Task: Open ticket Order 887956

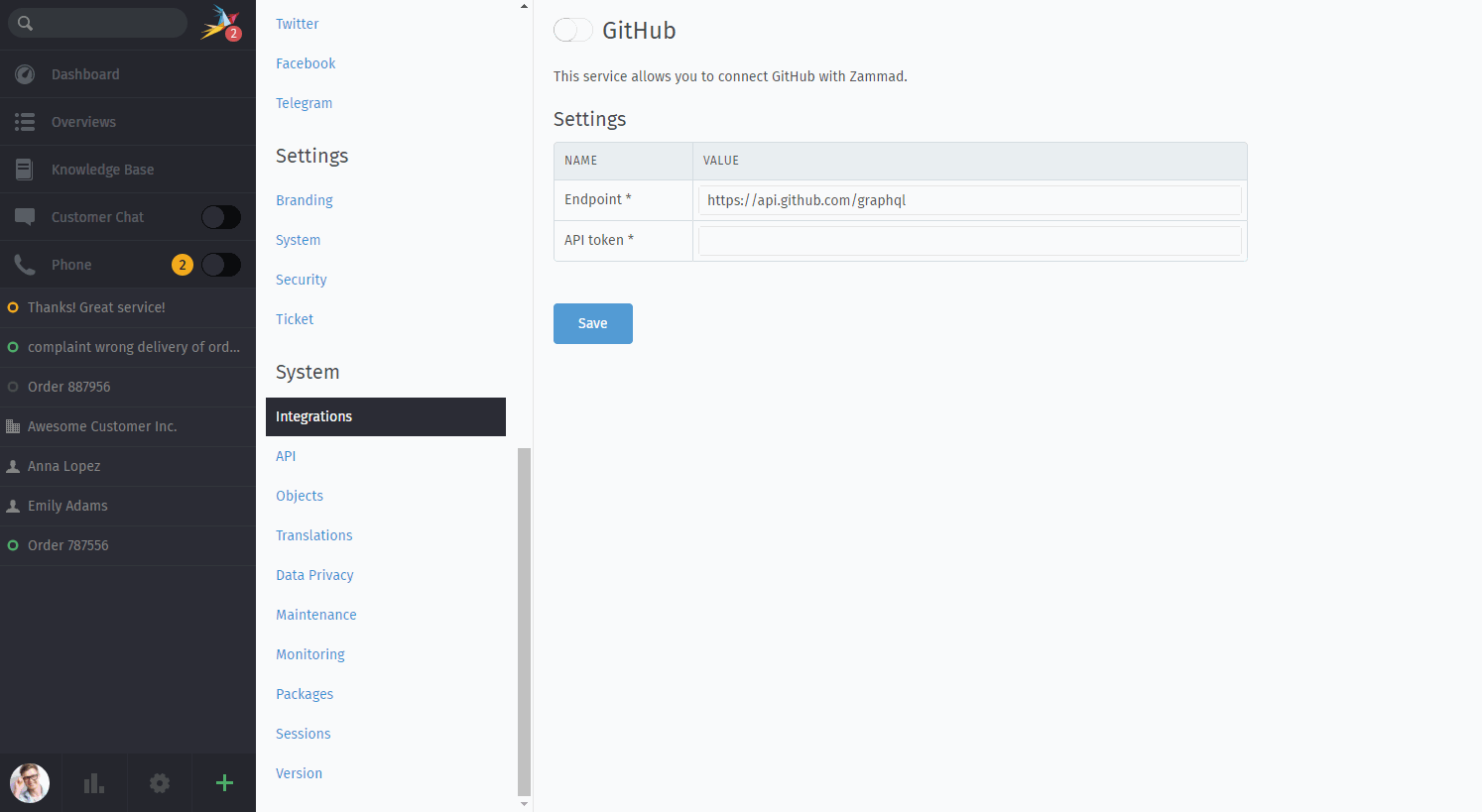Action: coord(128,387)
